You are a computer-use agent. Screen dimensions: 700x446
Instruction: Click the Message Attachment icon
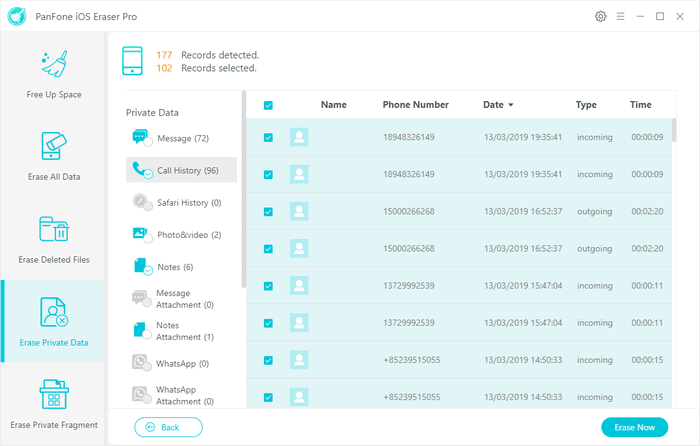tap(141, 298)
